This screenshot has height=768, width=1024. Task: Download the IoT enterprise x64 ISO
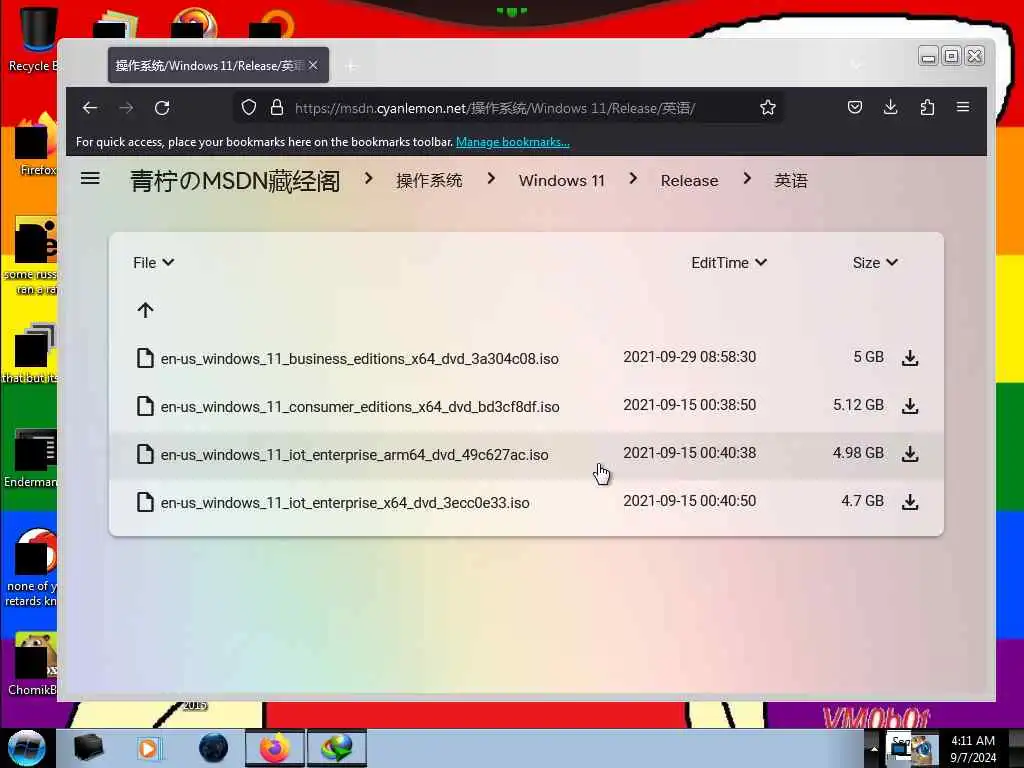point(910,502)
